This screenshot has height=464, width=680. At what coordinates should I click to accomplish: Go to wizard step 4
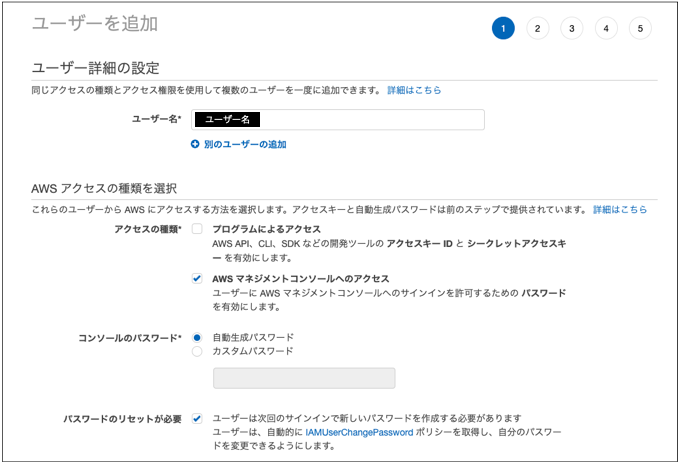(x=606, y=28)
